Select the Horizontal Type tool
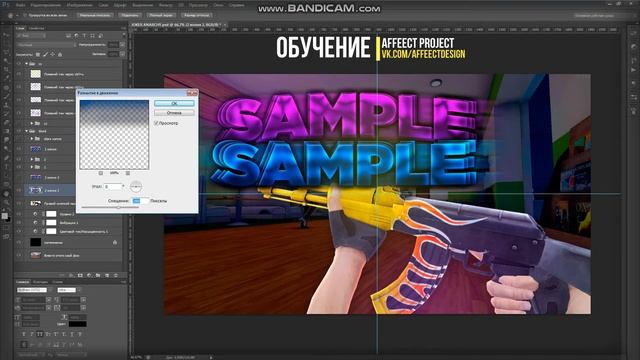The width and height of the screenshot is (640, 360). [x=6, y=167]
